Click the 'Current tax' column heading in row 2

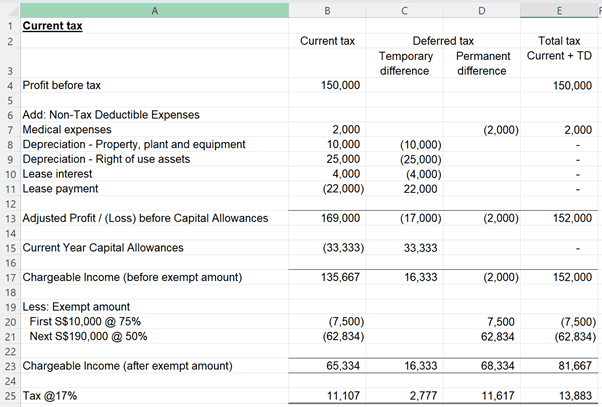click(x=327, y=41)
